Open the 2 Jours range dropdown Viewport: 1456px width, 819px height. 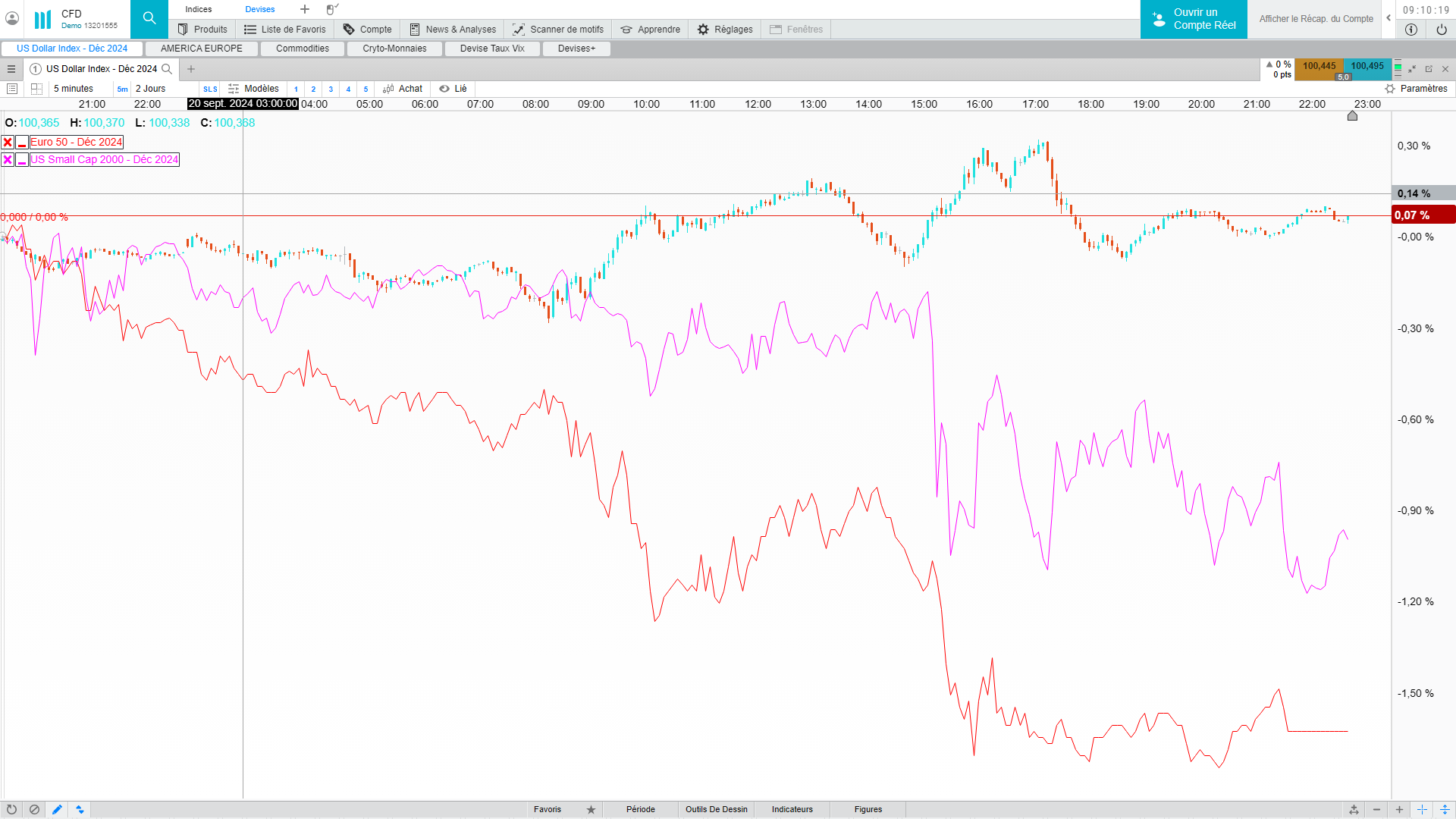[x=150, y=89]
